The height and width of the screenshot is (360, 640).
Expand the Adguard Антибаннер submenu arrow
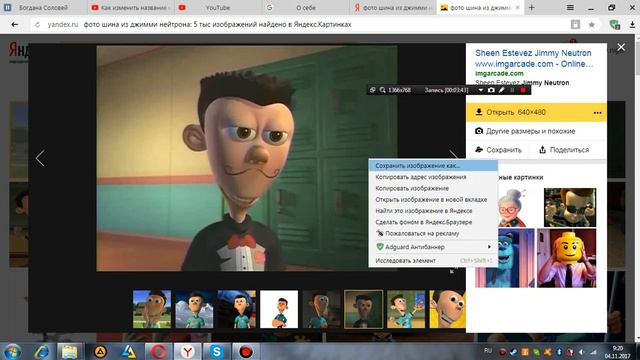click(x=489, y=247)
